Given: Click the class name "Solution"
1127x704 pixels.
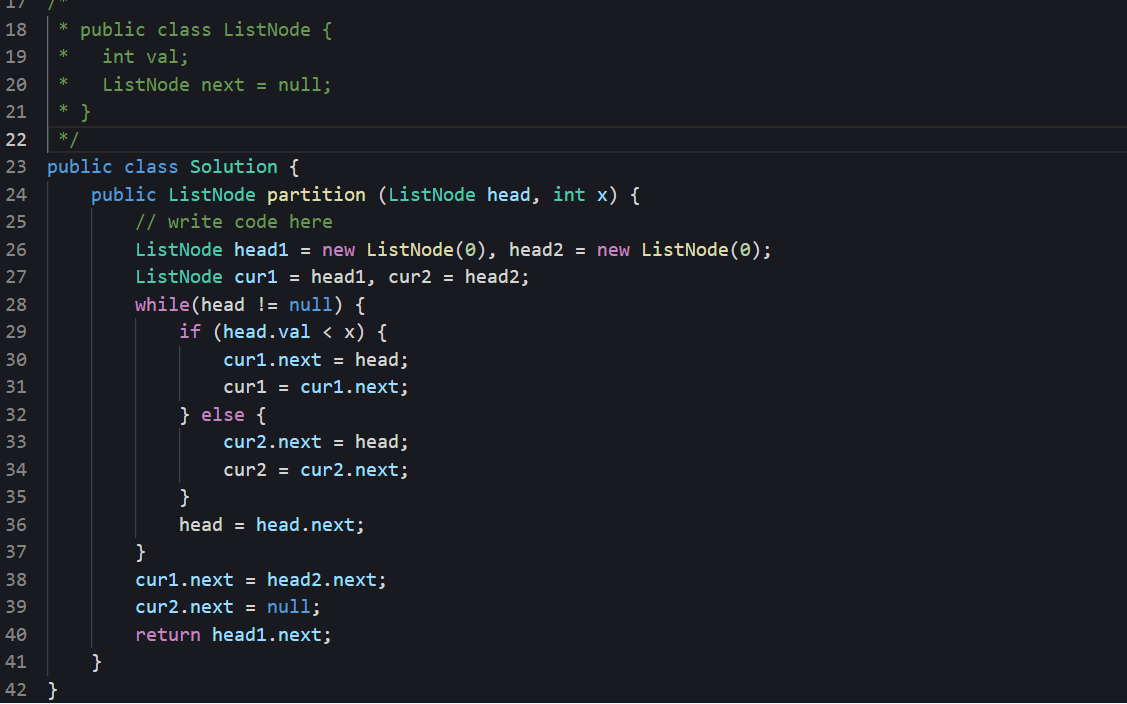Looking at the screenshot, I should (x=234, y=168).
